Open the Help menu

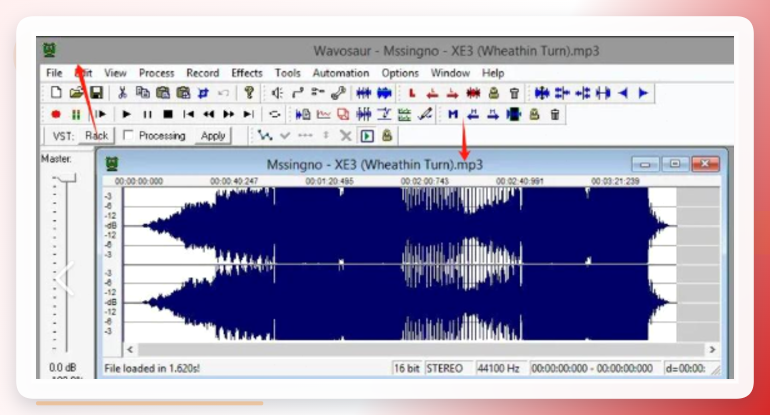pyautogui.click(x=493, y=73)
